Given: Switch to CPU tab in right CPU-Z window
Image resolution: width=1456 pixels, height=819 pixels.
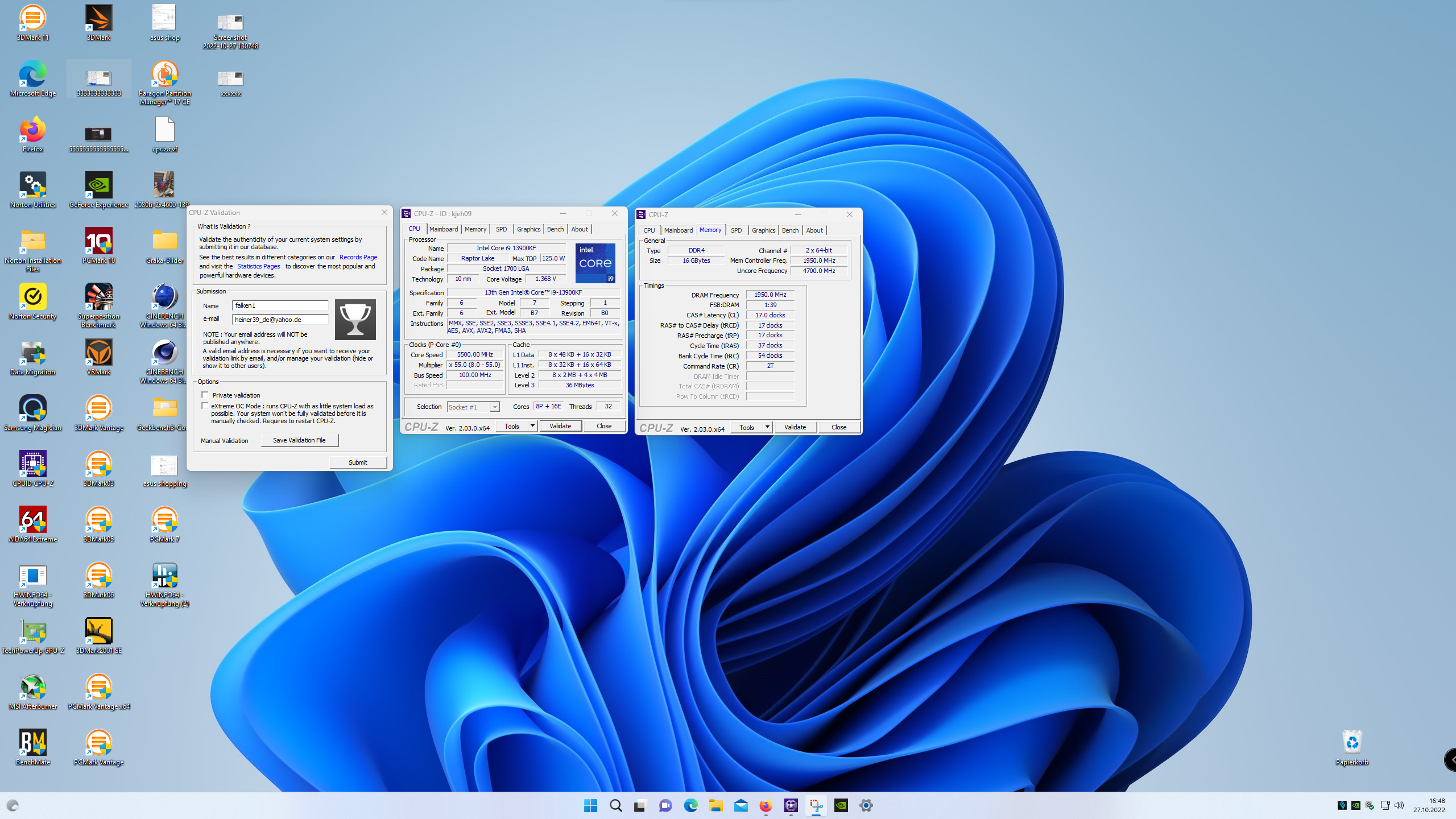Looking at the screenshot, I should coord(649,230).
